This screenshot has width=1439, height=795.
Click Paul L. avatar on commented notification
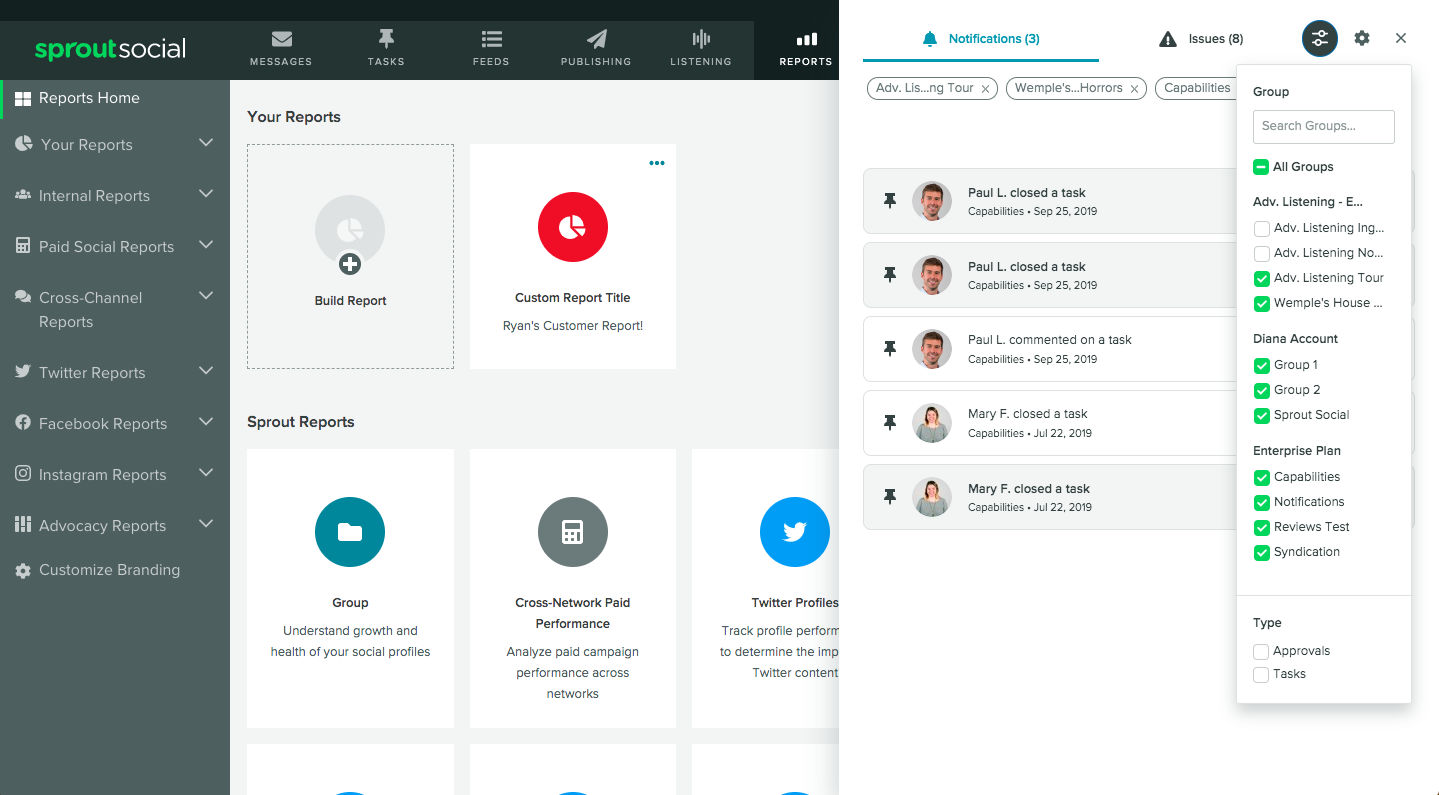pos(932,349)
